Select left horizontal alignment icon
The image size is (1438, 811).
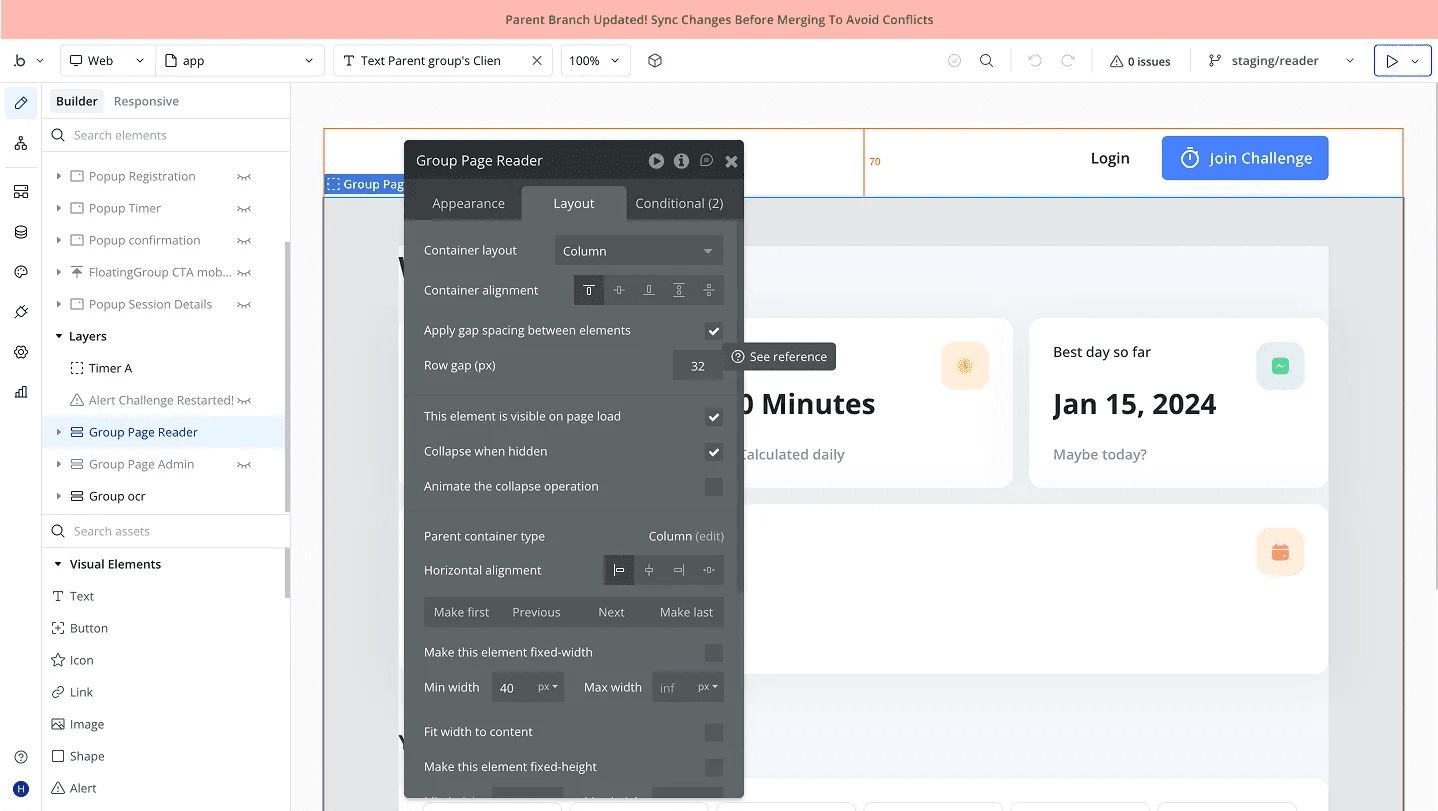tap(619, 570)
